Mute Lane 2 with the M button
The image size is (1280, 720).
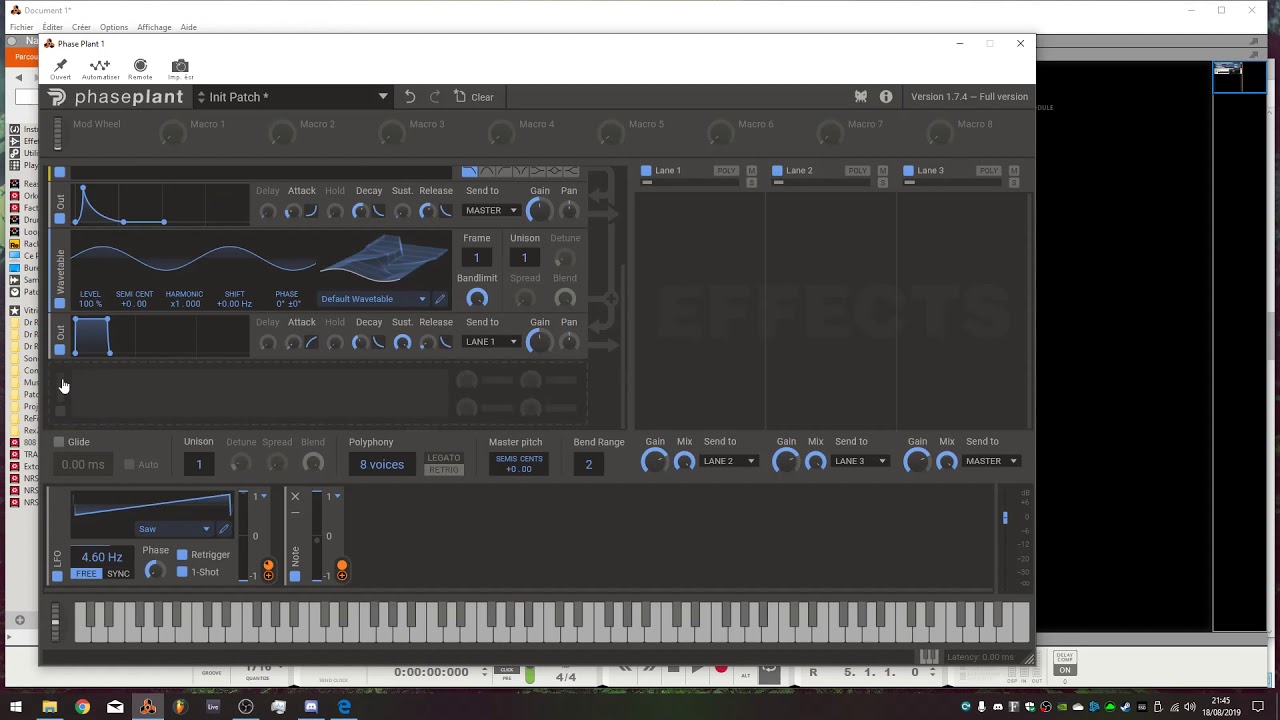pyautogui.click(x=882, y=171)
